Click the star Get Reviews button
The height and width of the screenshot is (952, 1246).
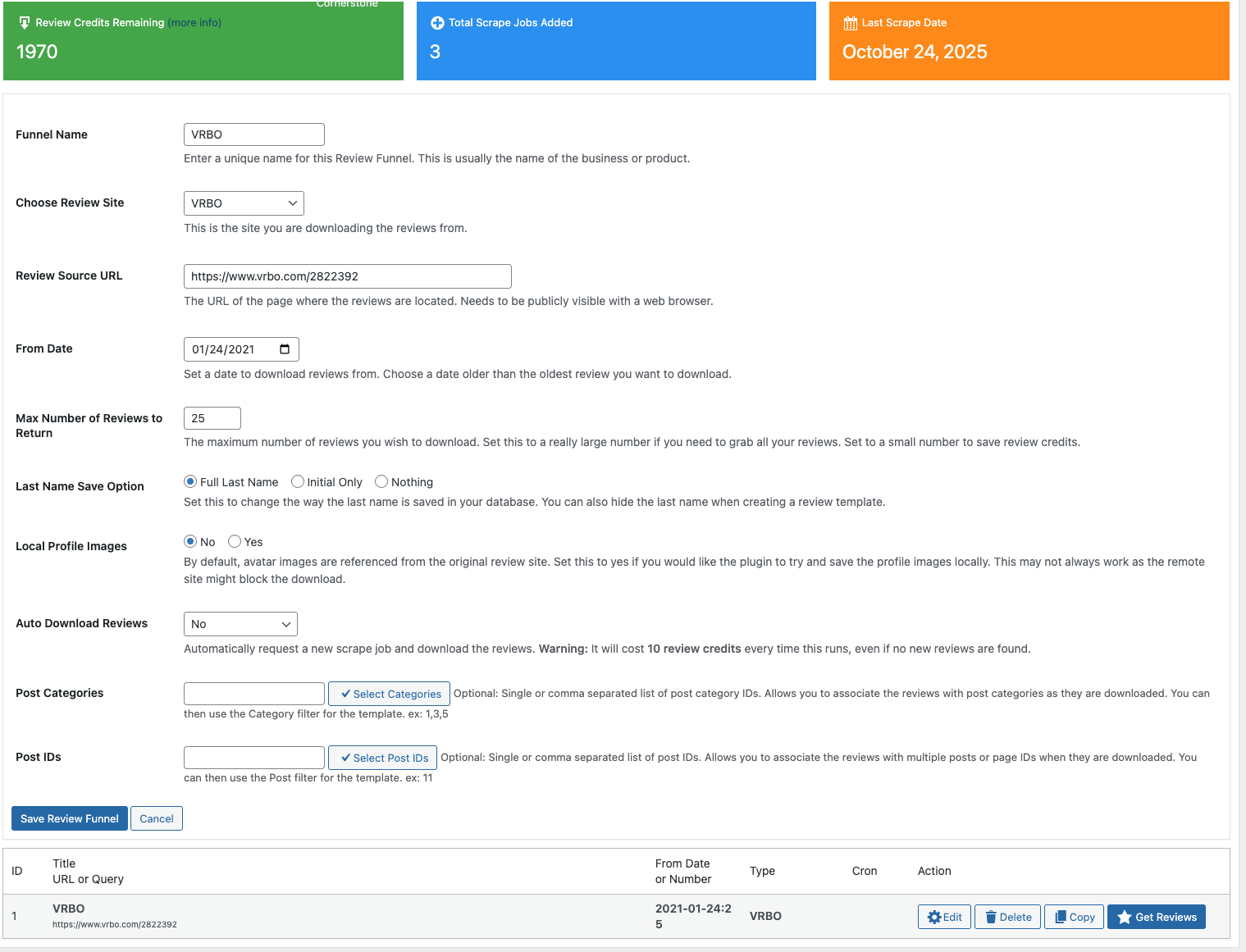(1156, 917)
